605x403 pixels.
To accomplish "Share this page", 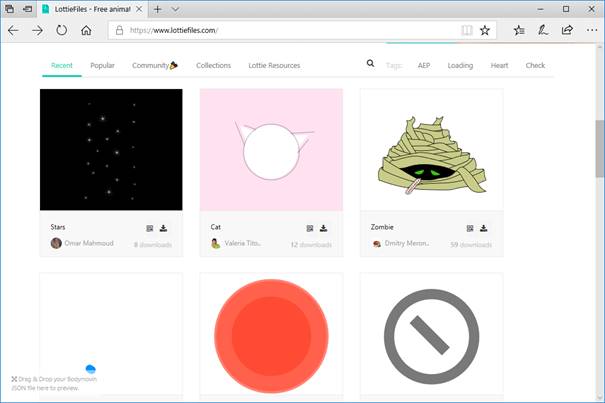I will tap(567, 30).
